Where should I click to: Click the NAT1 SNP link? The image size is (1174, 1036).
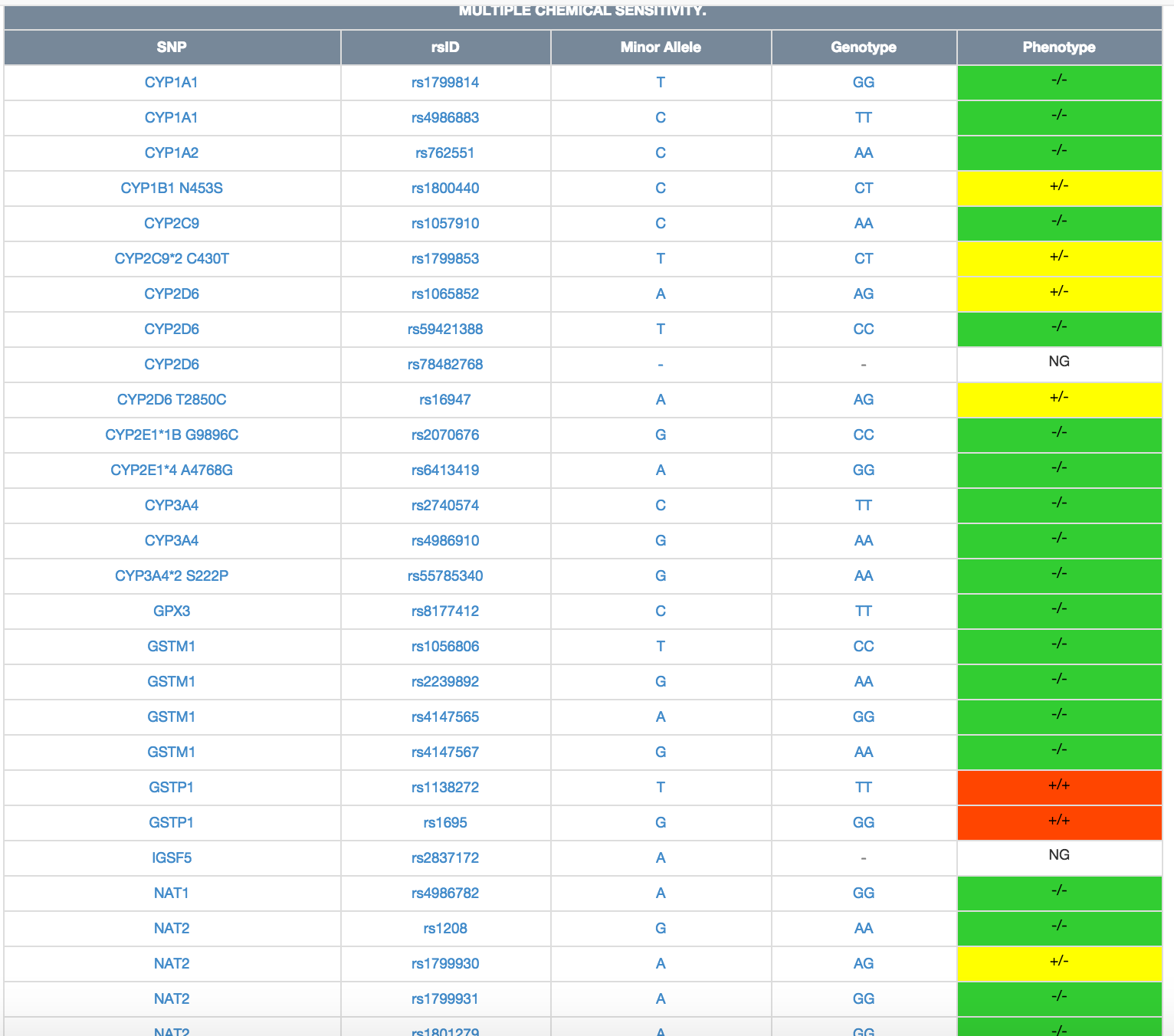click(x=172, y=893)
